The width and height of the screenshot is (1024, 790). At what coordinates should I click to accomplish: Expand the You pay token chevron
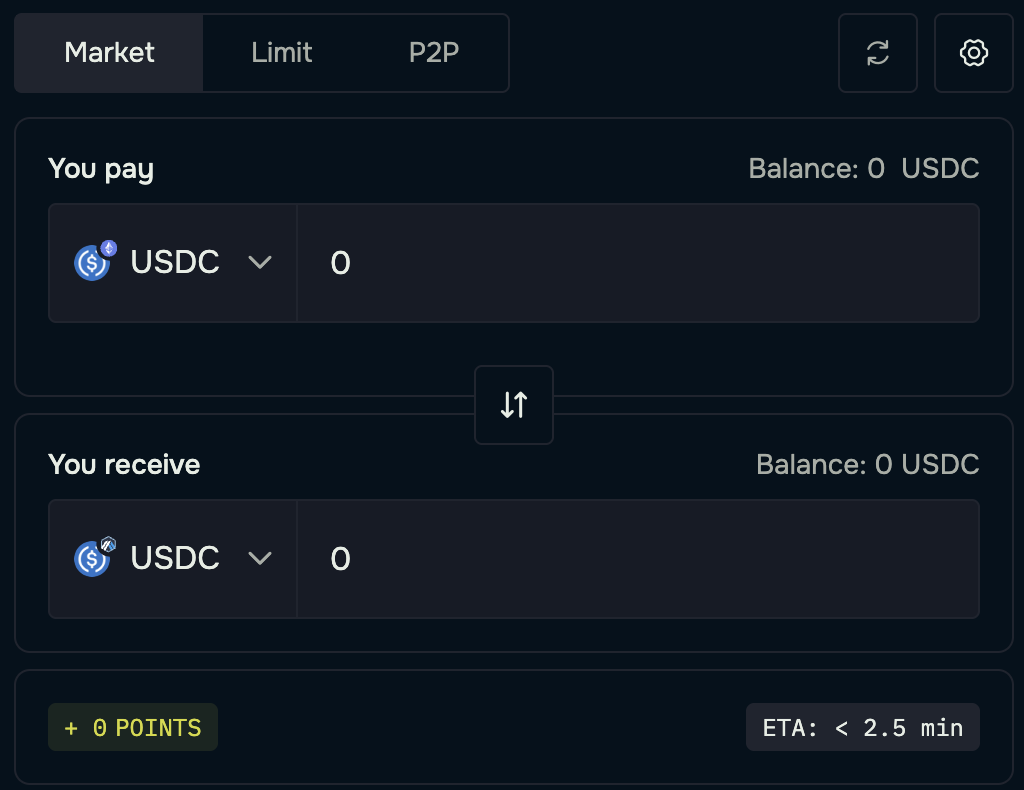260,262
